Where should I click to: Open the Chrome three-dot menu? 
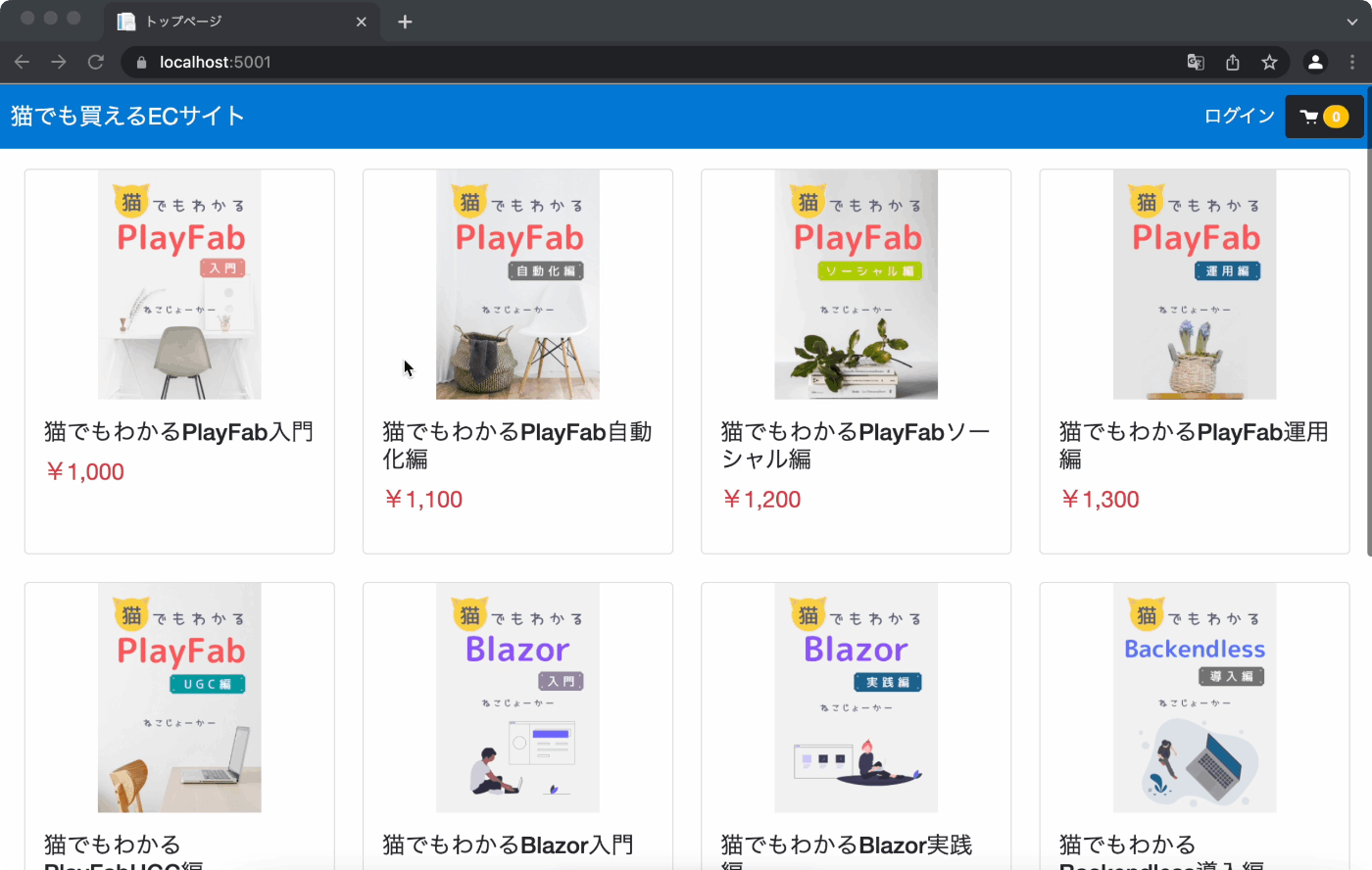coord(1352,62)
